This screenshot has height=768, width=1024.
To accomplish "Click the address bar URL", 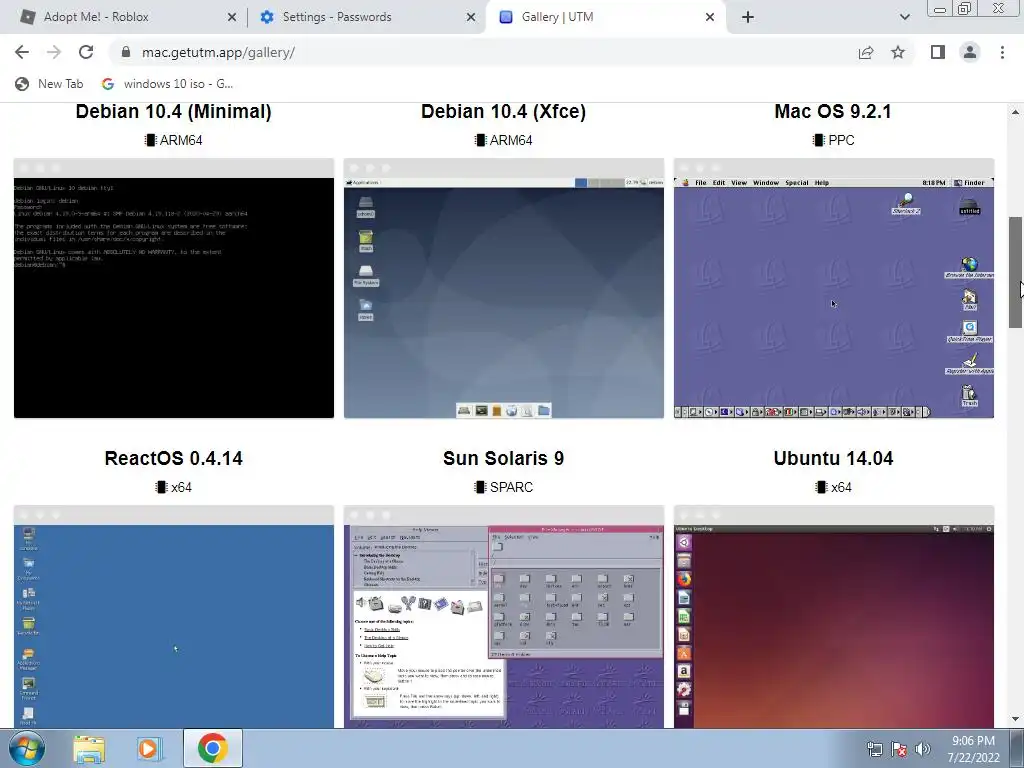I will point(218,52).
